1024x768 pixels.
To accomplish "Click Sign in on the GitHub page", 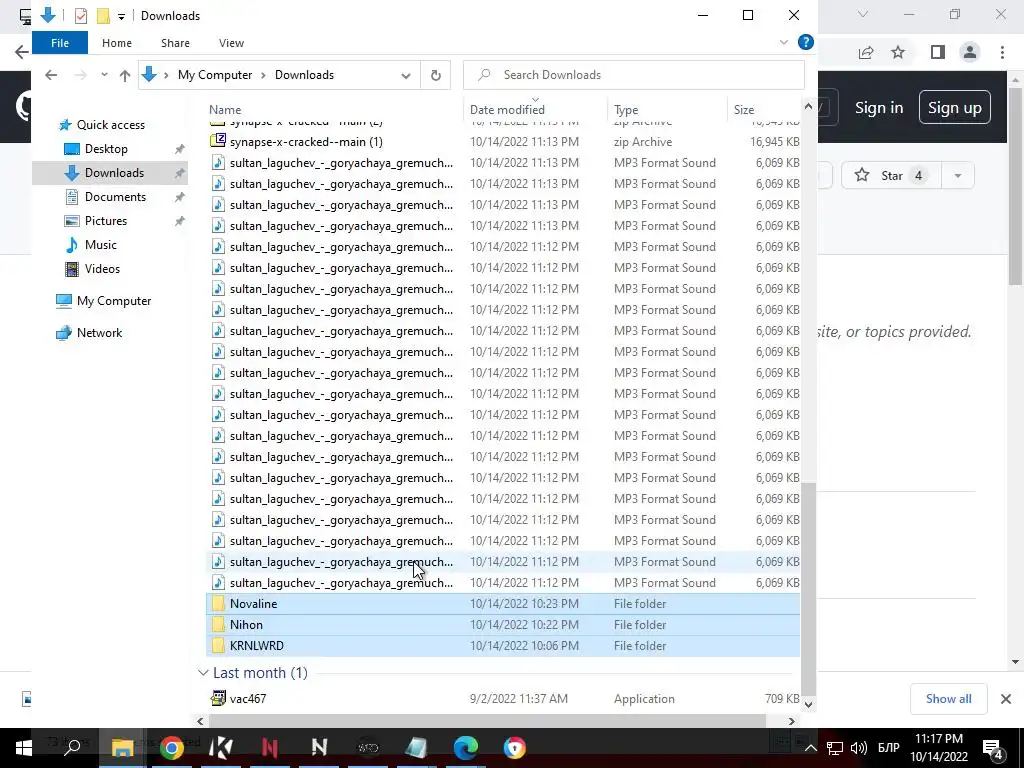I will click(x=879, y=108).
